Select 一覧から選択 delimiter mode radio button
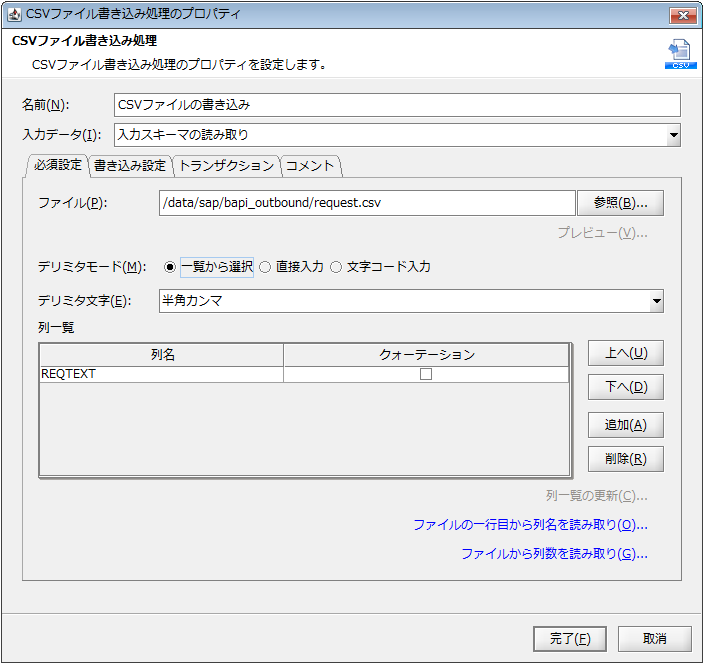 (x=169, y=267)
